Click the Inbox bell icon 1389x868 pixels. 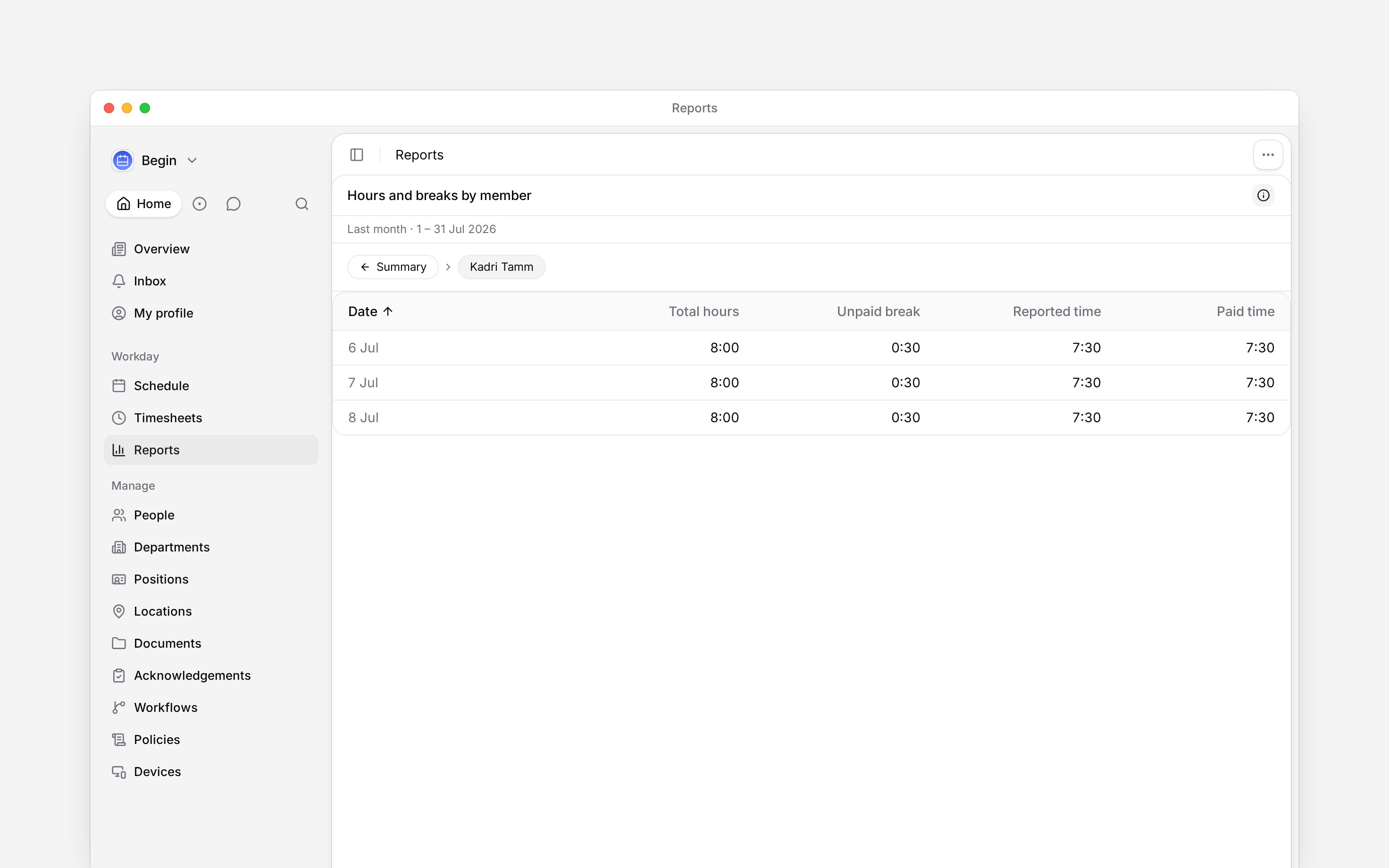[x=119, y=281]
